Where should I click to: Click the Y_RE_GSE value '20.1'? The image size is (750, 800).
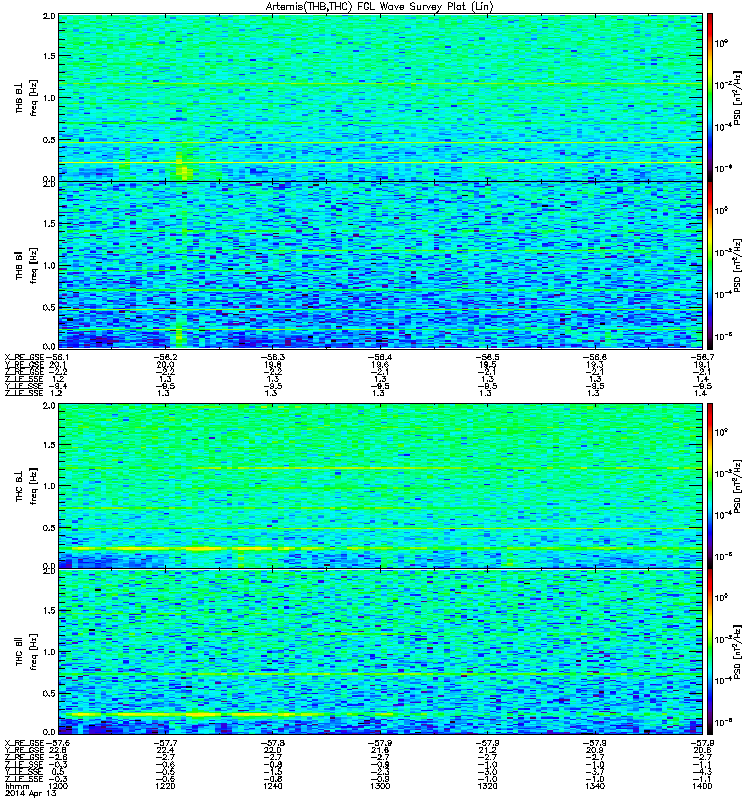(x=58, y=364)
